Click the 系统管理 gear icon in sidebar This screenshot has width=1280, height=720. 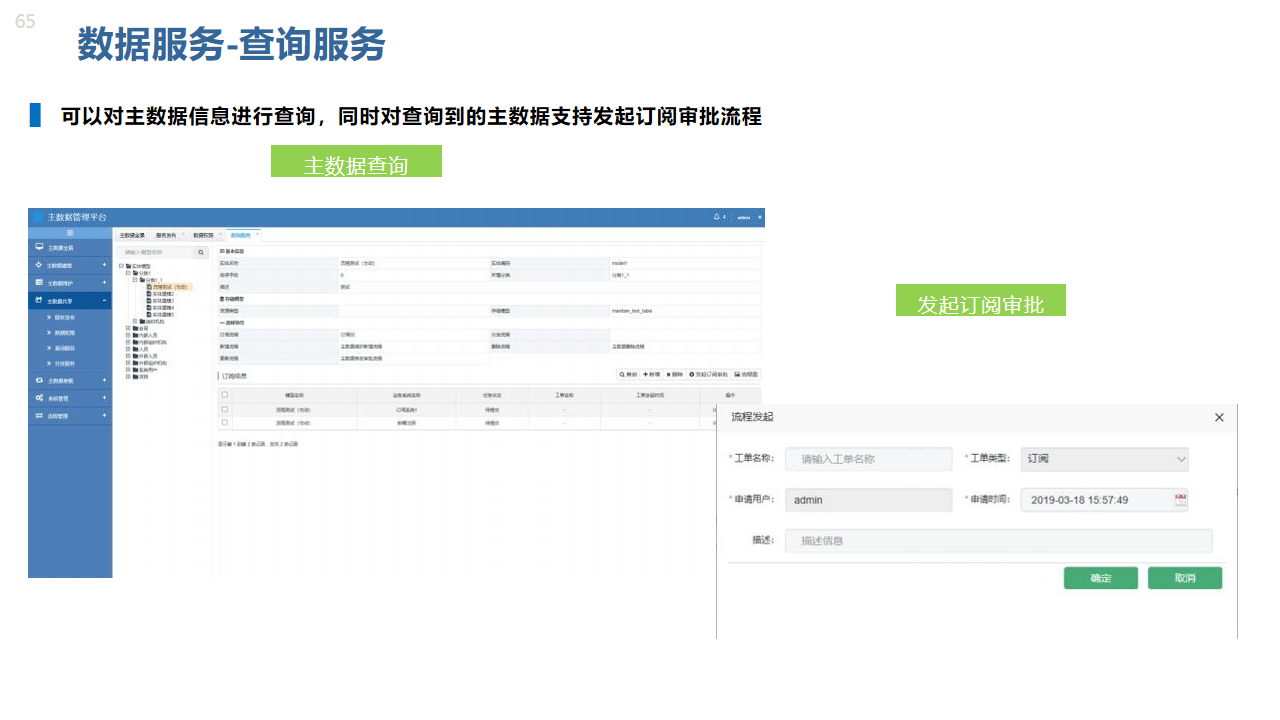tap(39, 397)
